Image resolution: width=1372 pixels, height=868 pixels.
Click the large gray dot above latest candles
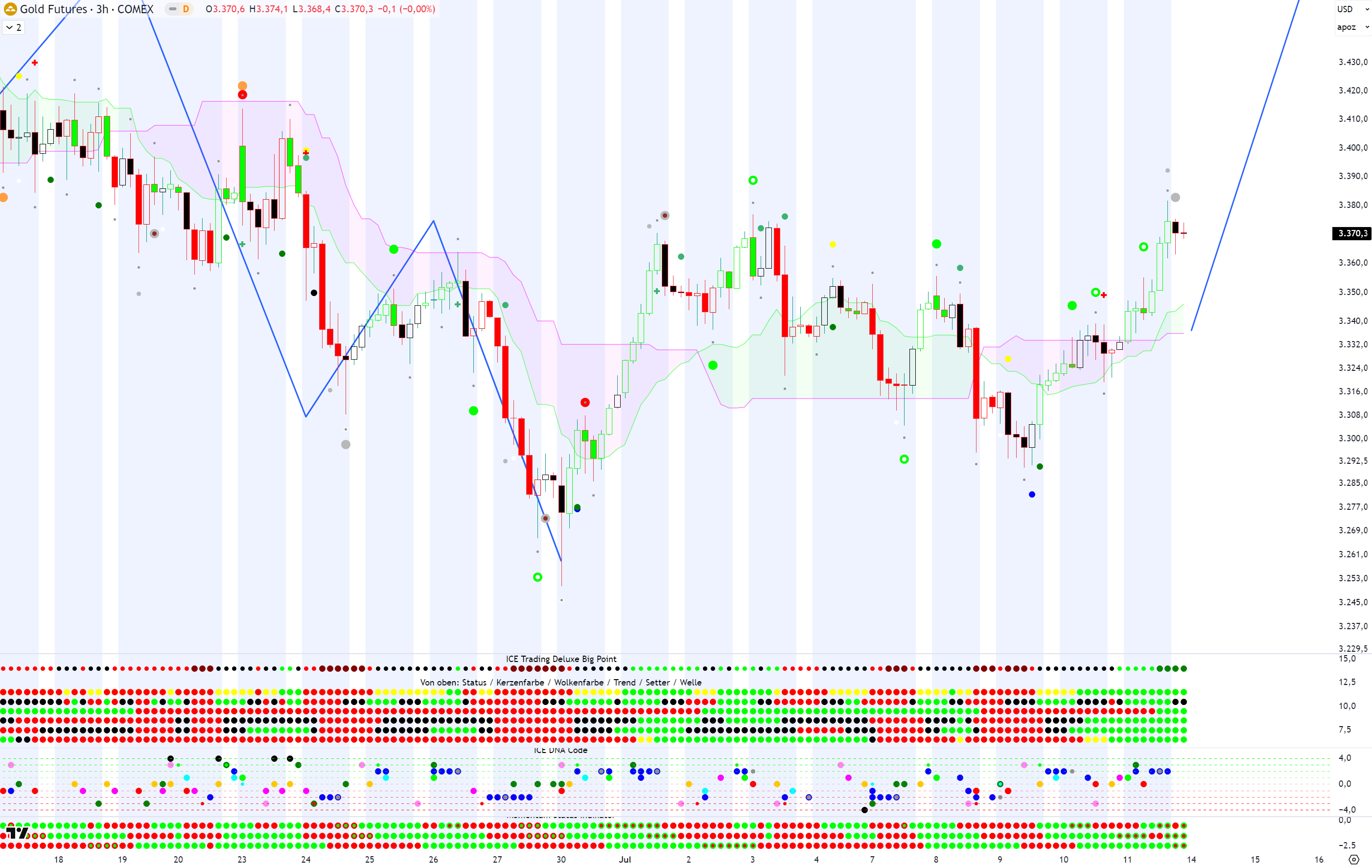[x=1175, y=198]
